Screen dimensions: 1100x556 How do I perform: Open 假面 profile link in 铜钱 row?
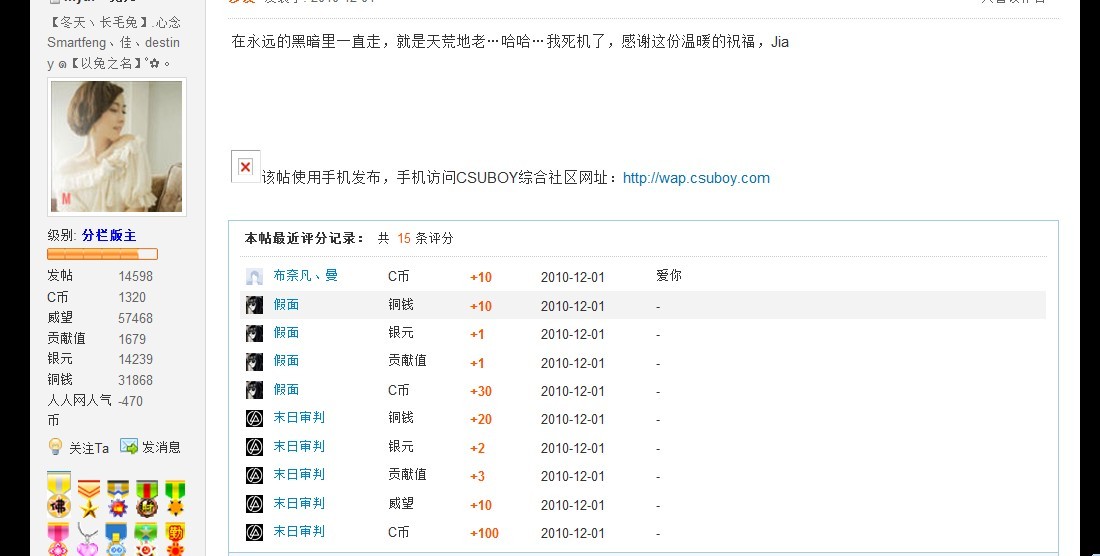[x=286, y=305]
